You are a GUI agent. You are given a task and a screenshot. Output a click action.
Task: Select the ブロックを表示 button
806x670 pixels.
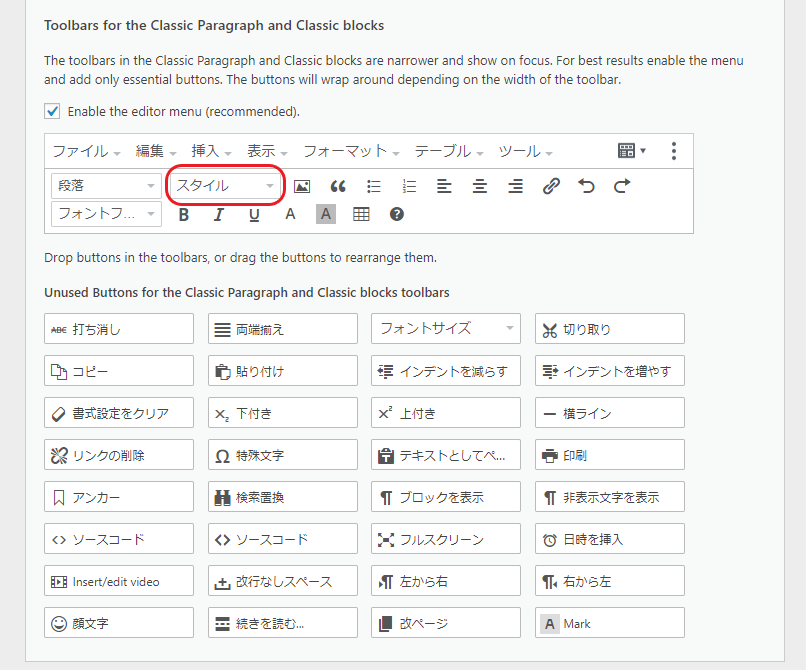446,497
